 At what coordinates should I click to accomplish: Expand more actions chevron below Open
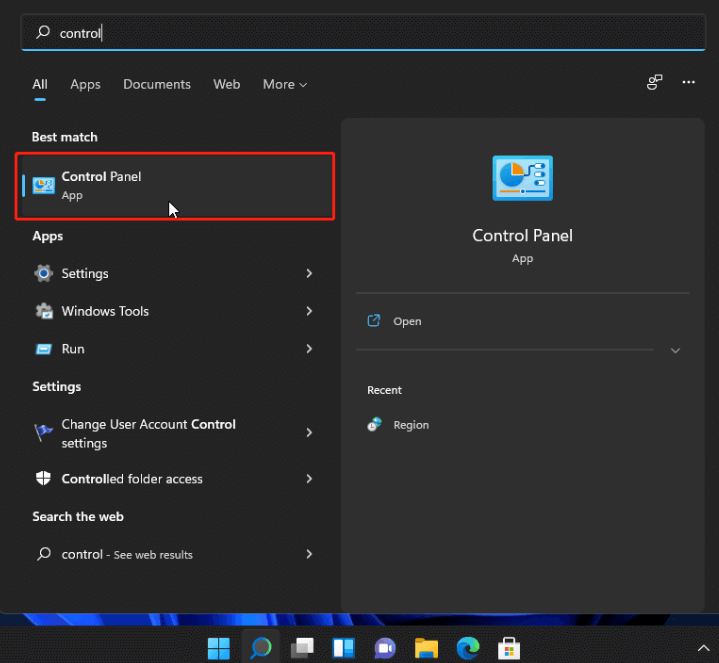click(x=675, y=351)
